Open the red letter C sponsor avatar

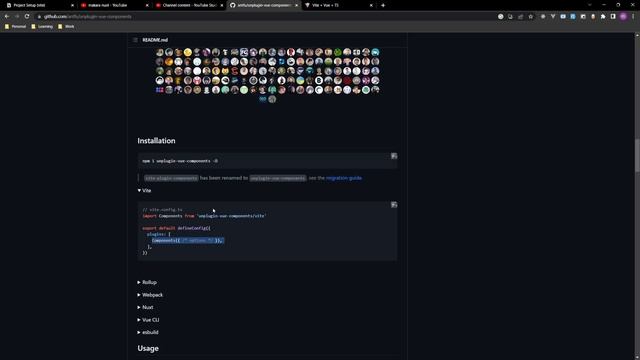point(235,71)
